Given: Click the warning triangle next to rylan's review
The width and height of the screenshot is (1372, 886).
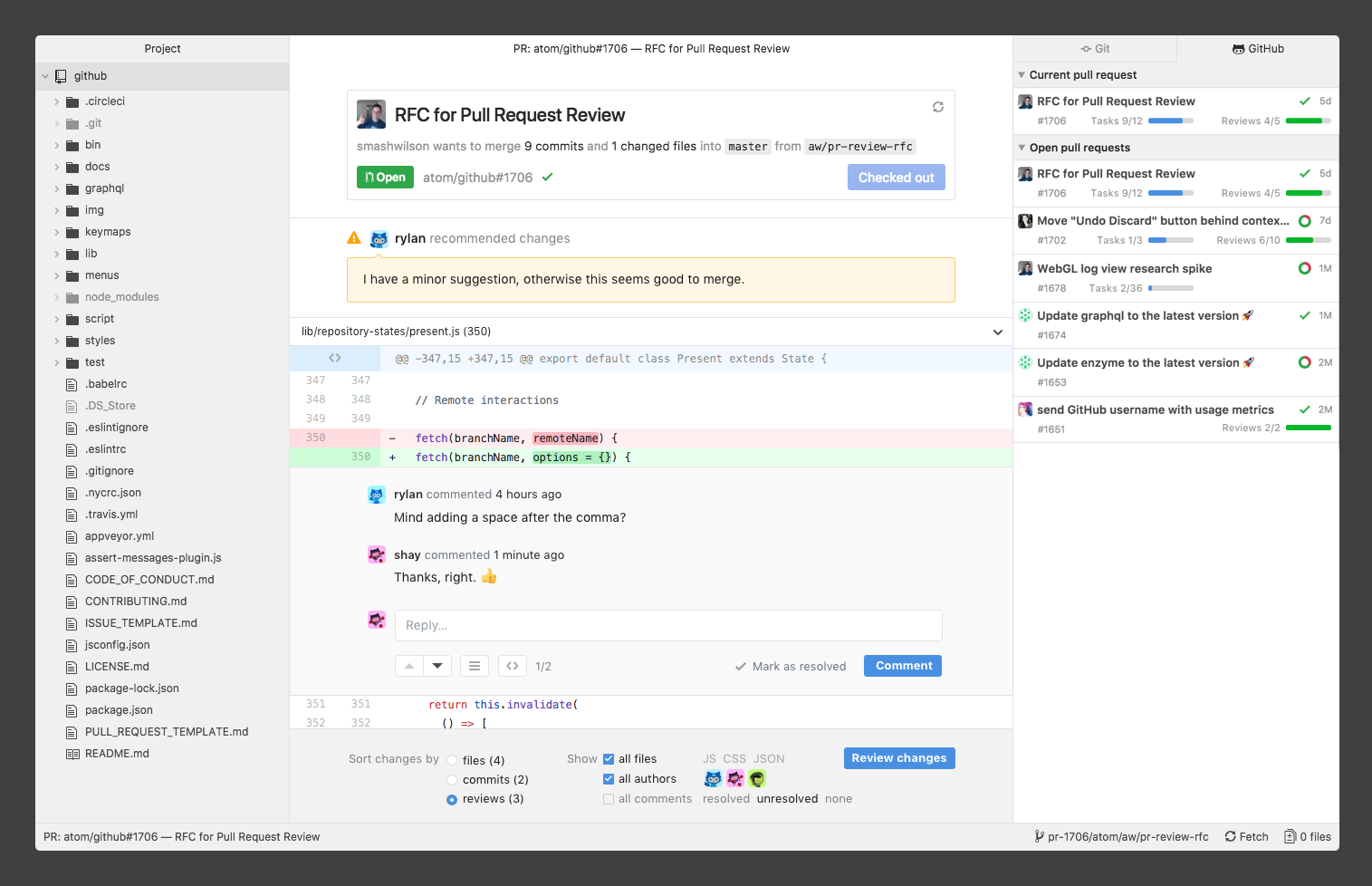Looking at the screenshot, I should coord(354,238).
